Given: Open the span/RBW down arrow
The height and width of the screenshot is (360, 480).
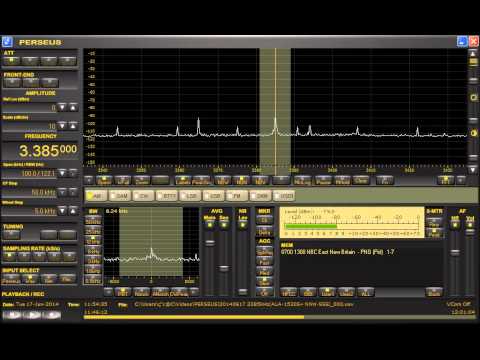Looking at the screenshot, I should 62,173.
